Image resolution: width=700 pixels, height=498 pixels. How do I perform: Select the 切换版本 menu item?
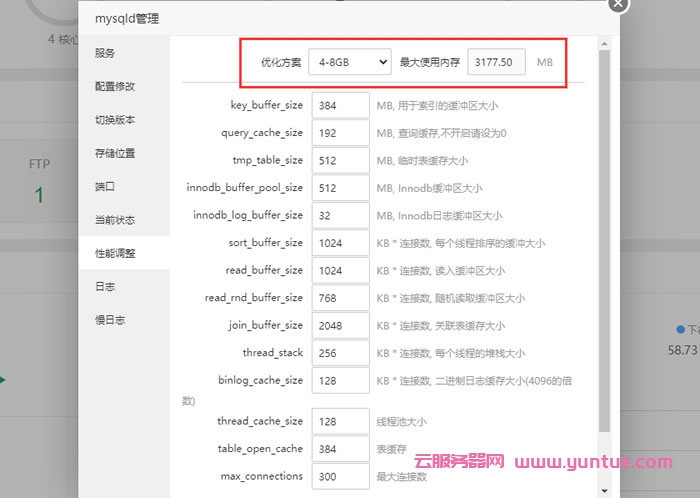pyautogui.click(x=115, y=120)
